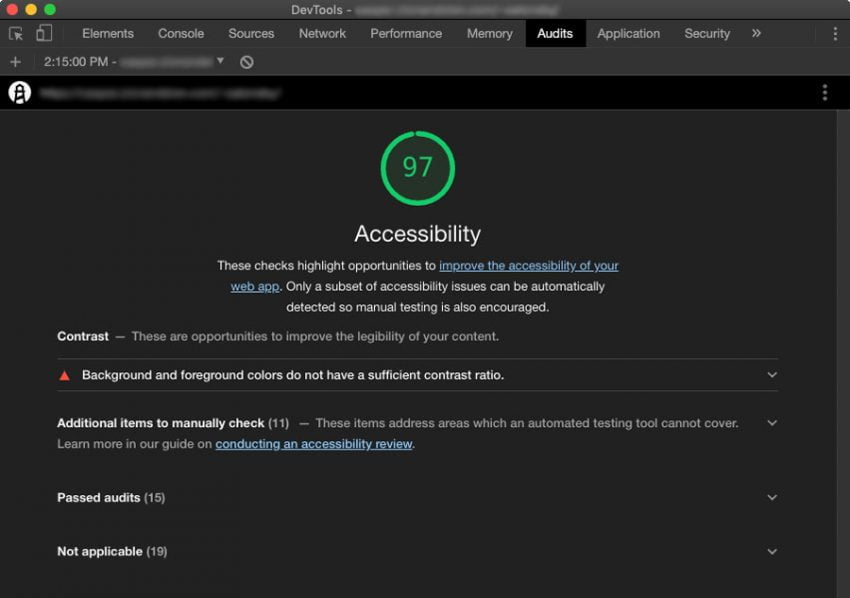Click the plus icon to start new audit
Viewport: 850px width, 598px height.
point(14,61)
